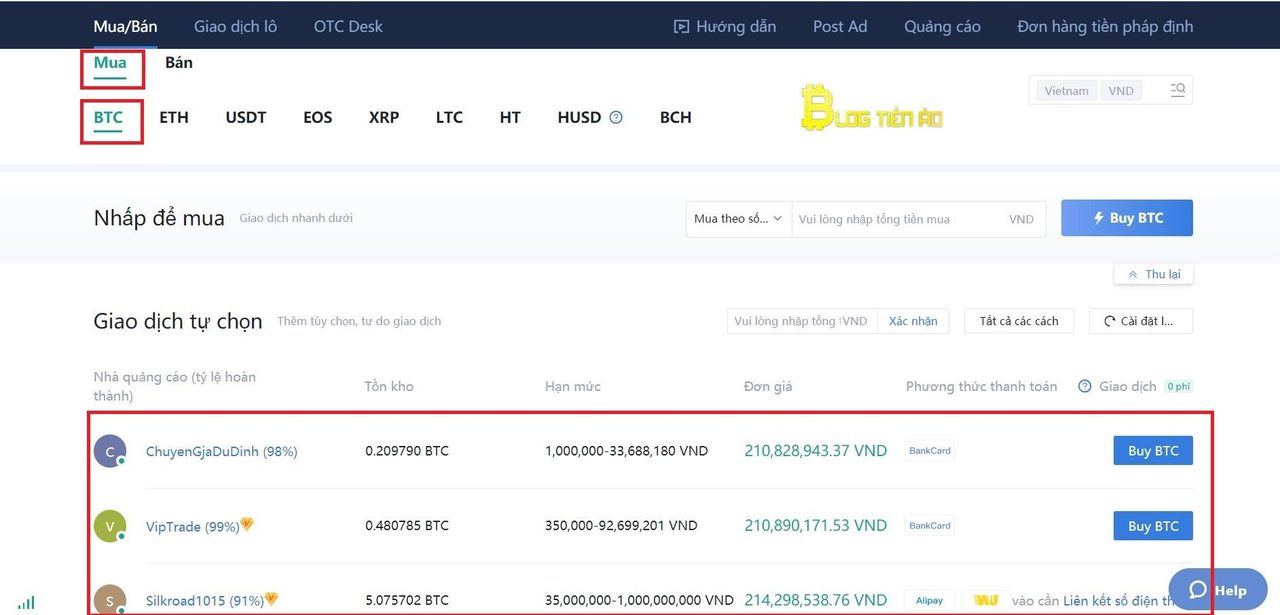The height and width of the screenshot is (615, 1280).
Task: Open the Vietnam country selector
Action: point(1067,90)
